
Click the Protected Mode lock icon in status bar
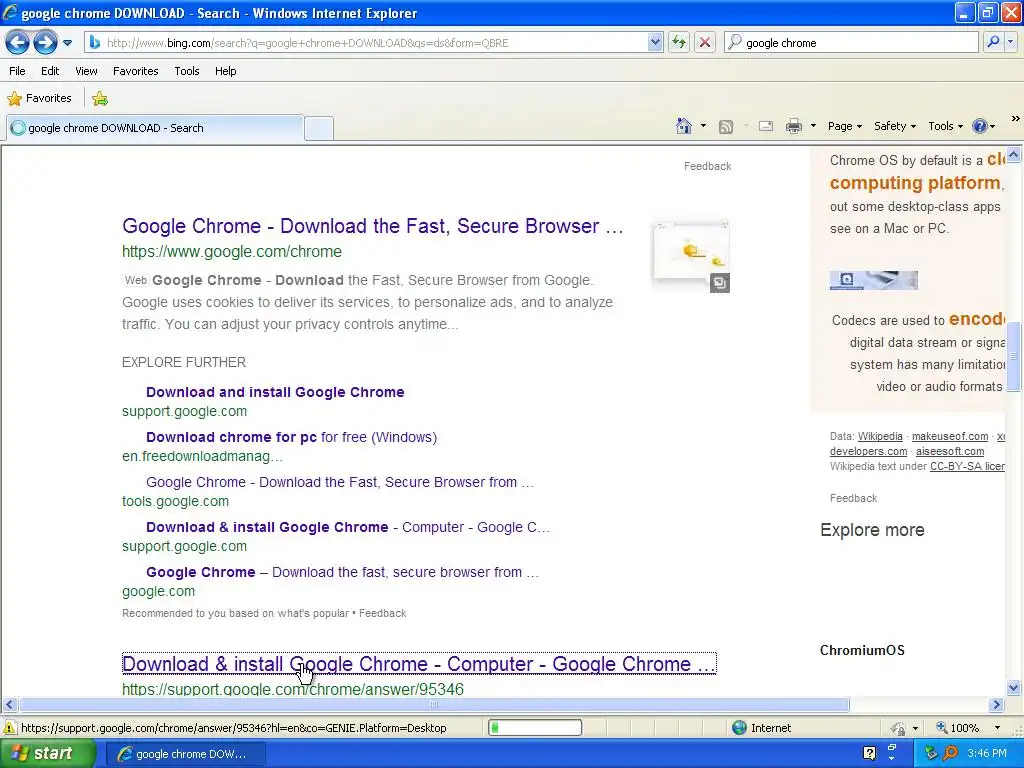pyautogui.click(x=899, y=728)
